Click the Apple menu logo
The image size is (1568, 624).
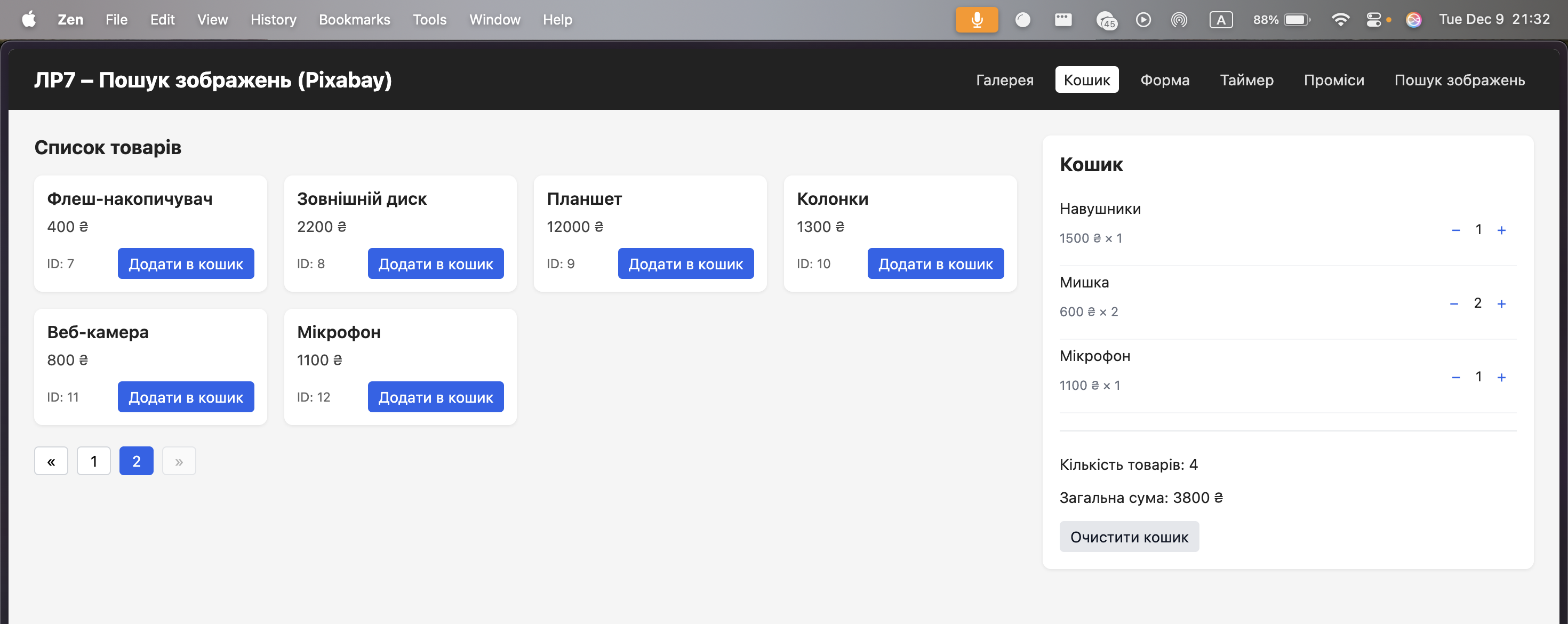(x=29, y=20)
